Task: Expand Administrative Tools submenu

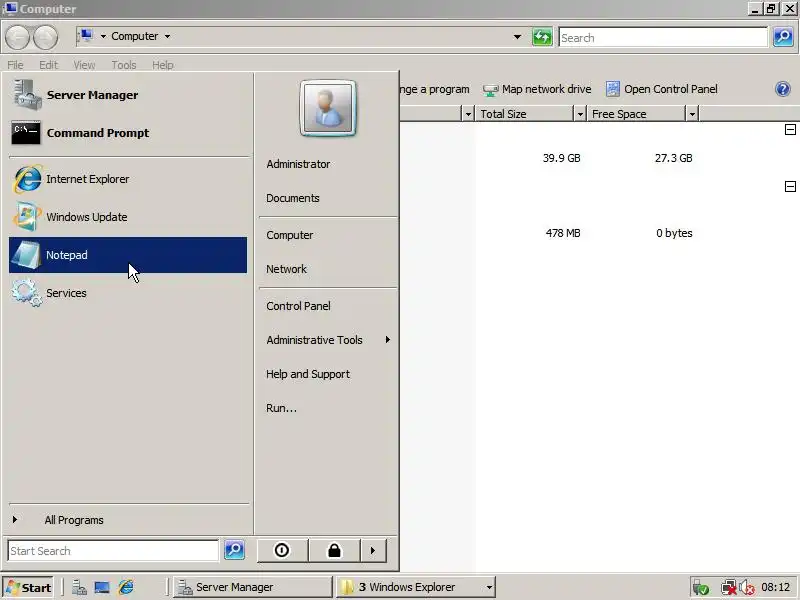Action: click(328, 340)
